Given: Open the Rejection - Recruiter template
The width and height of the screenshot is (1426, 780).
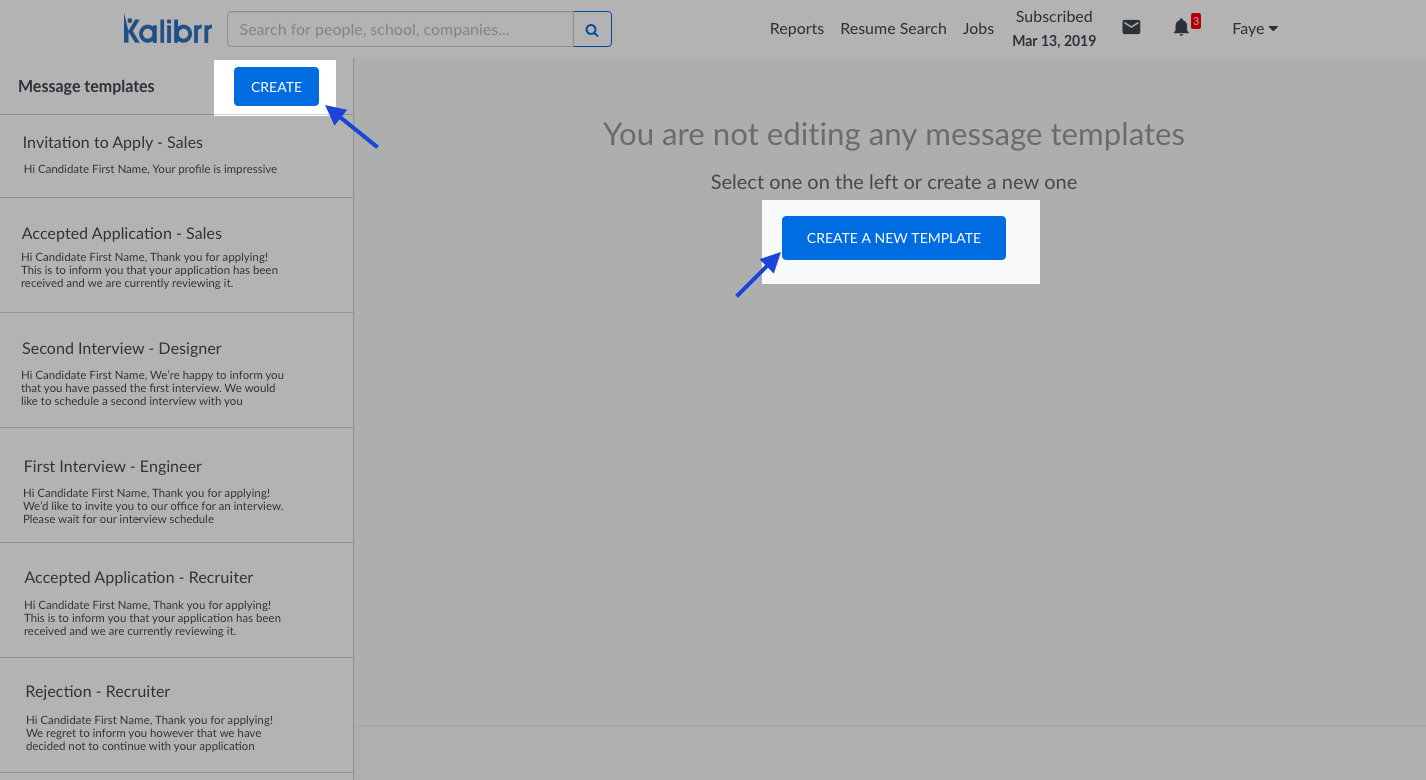Looking at the screenshot, I should tap(176, 715).
